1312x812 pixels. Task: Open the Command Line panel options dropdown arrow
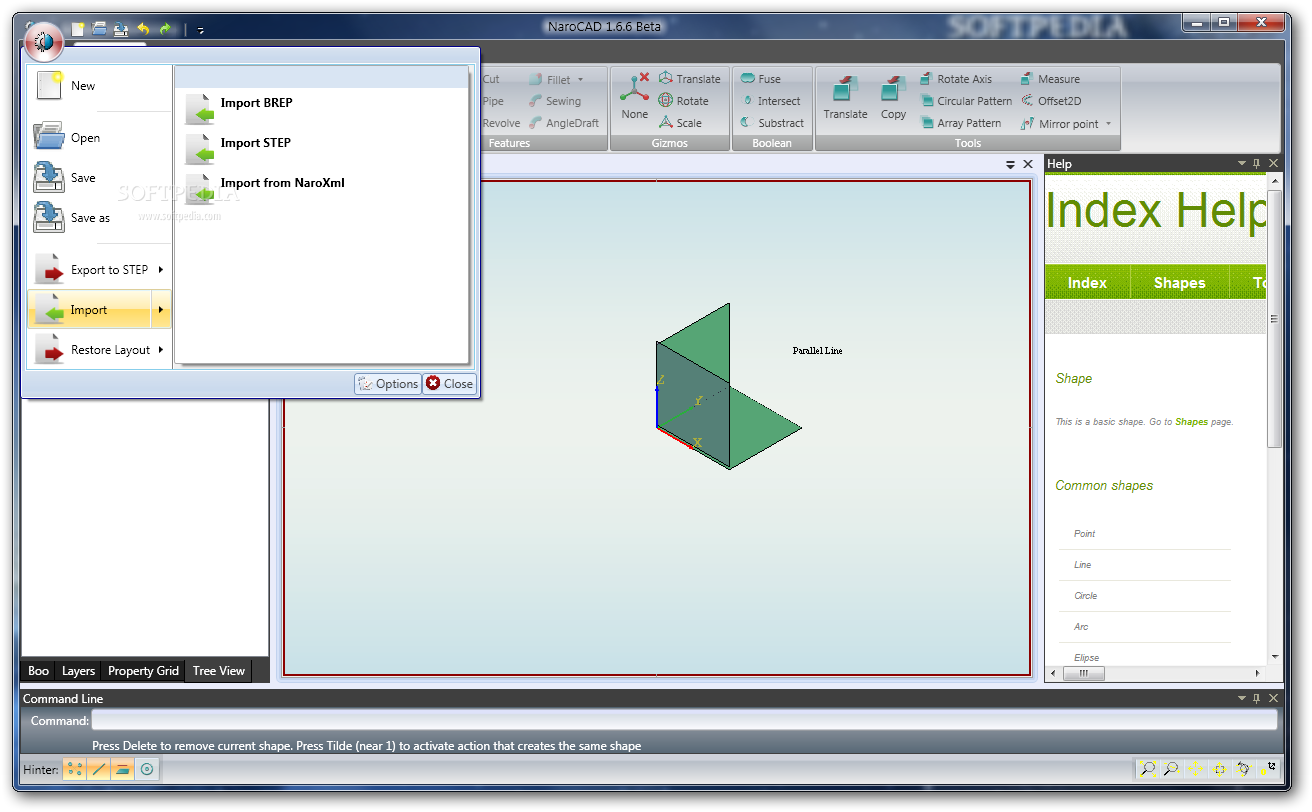click(x=1242, y=698)
